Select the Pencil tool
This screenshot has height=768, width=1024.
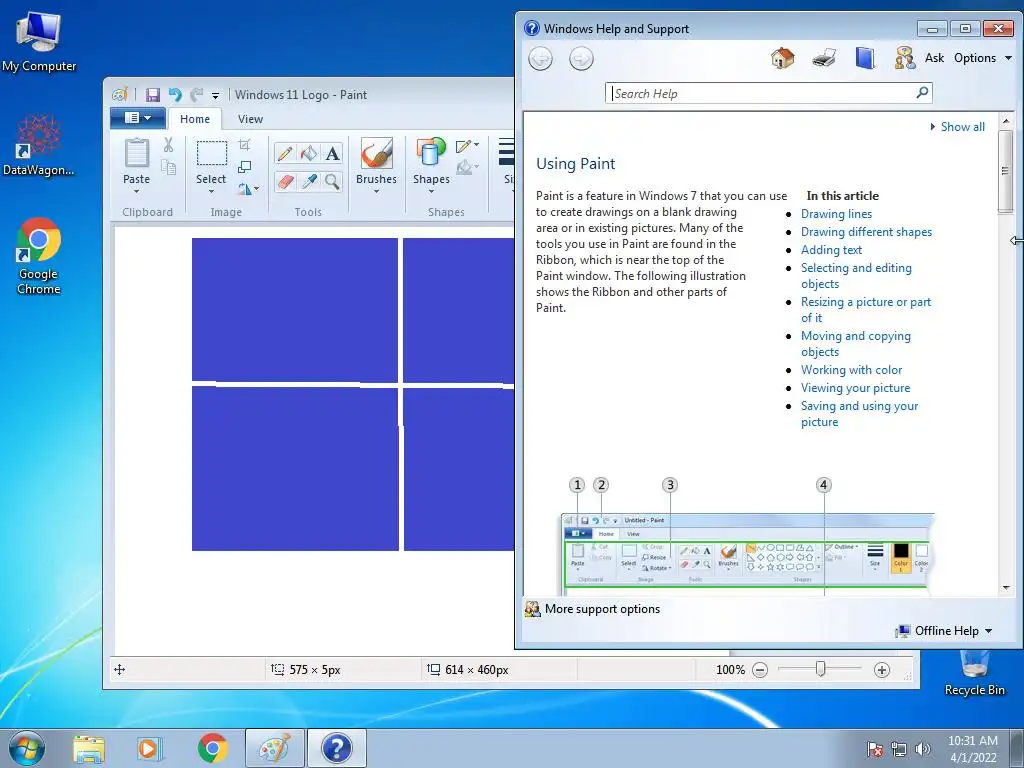(285, 153)
